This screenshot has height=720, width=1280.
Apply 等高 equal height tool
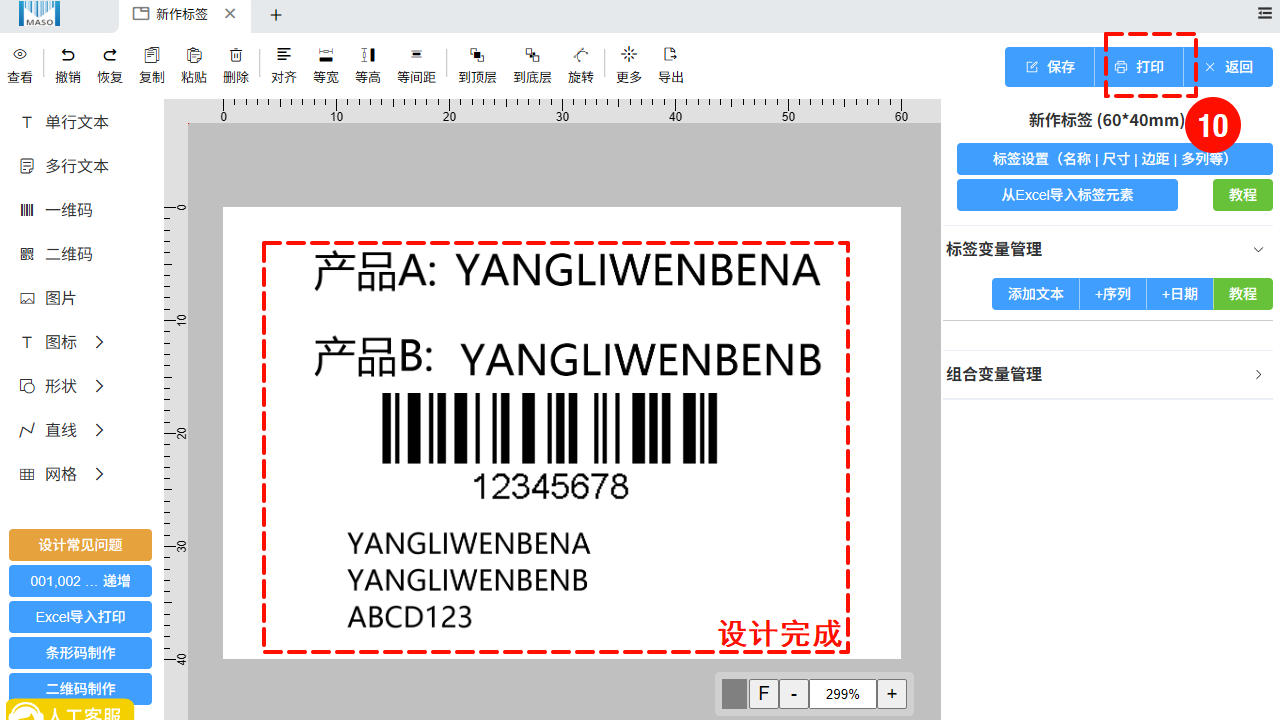pyautogui.click(x=368, y=55)
